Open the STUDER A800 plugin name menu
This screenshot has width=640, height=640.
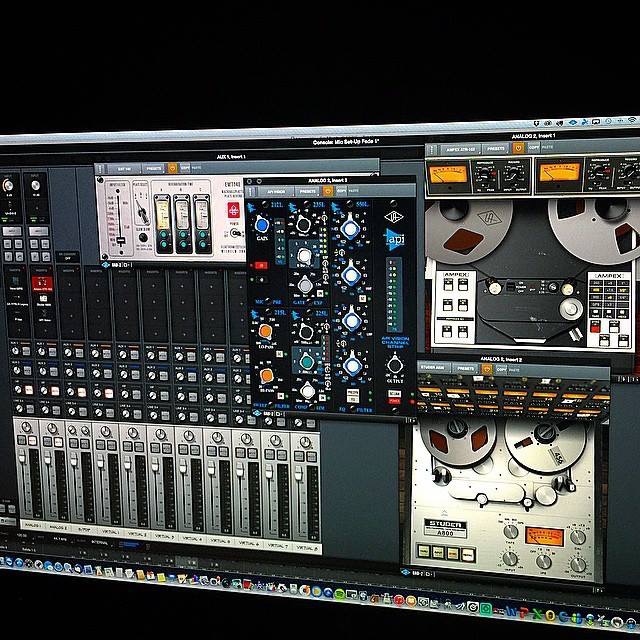(x=433, y=368)
